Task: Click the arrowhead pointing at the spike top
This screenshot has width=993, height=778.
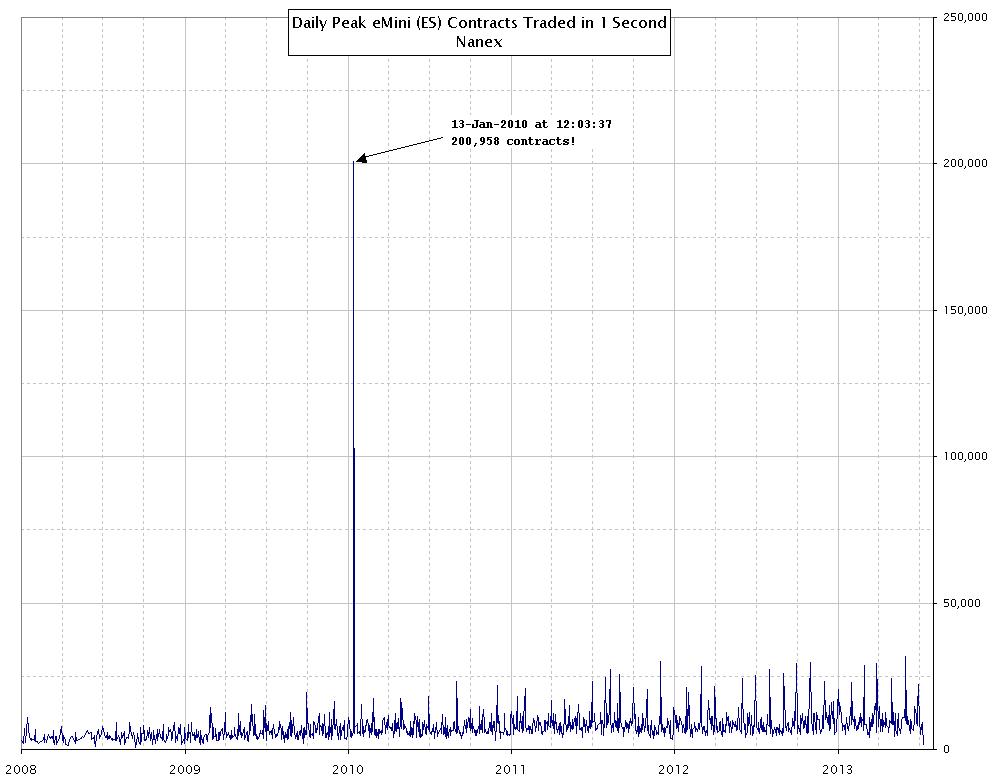Action: (x=362, y=158)
